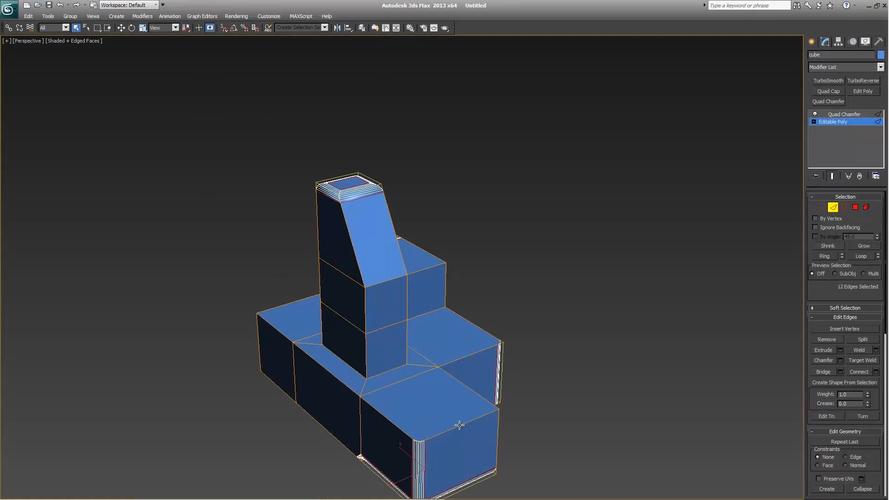
Task: Activate the Select and Rotate tool
Action: (x=132, y=28)
